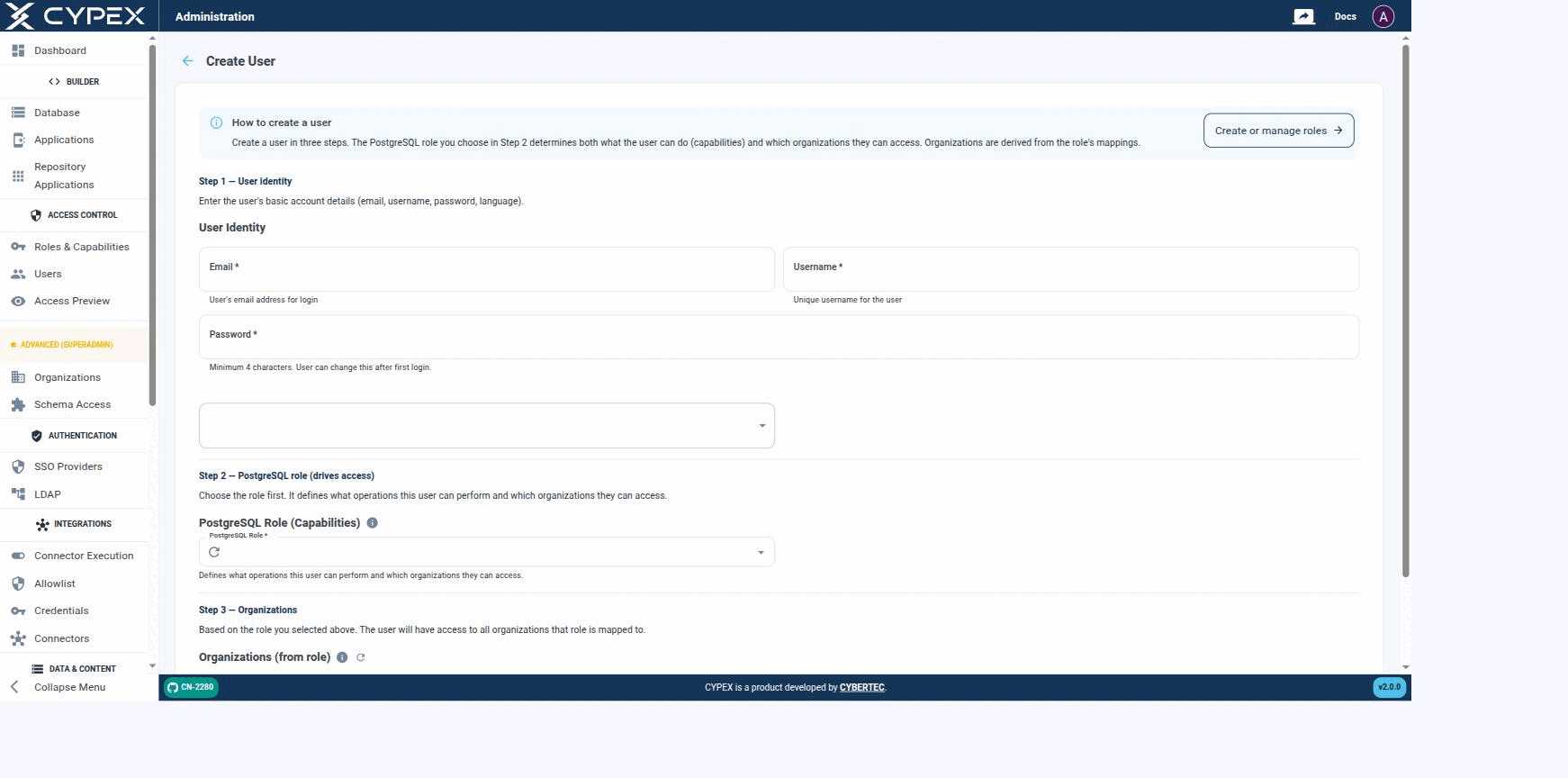The width and height of the screenshot is (1568, 778).
Task: Click the Database icon in sidebar
Action: pyautogui.click(x=18, y=113)
